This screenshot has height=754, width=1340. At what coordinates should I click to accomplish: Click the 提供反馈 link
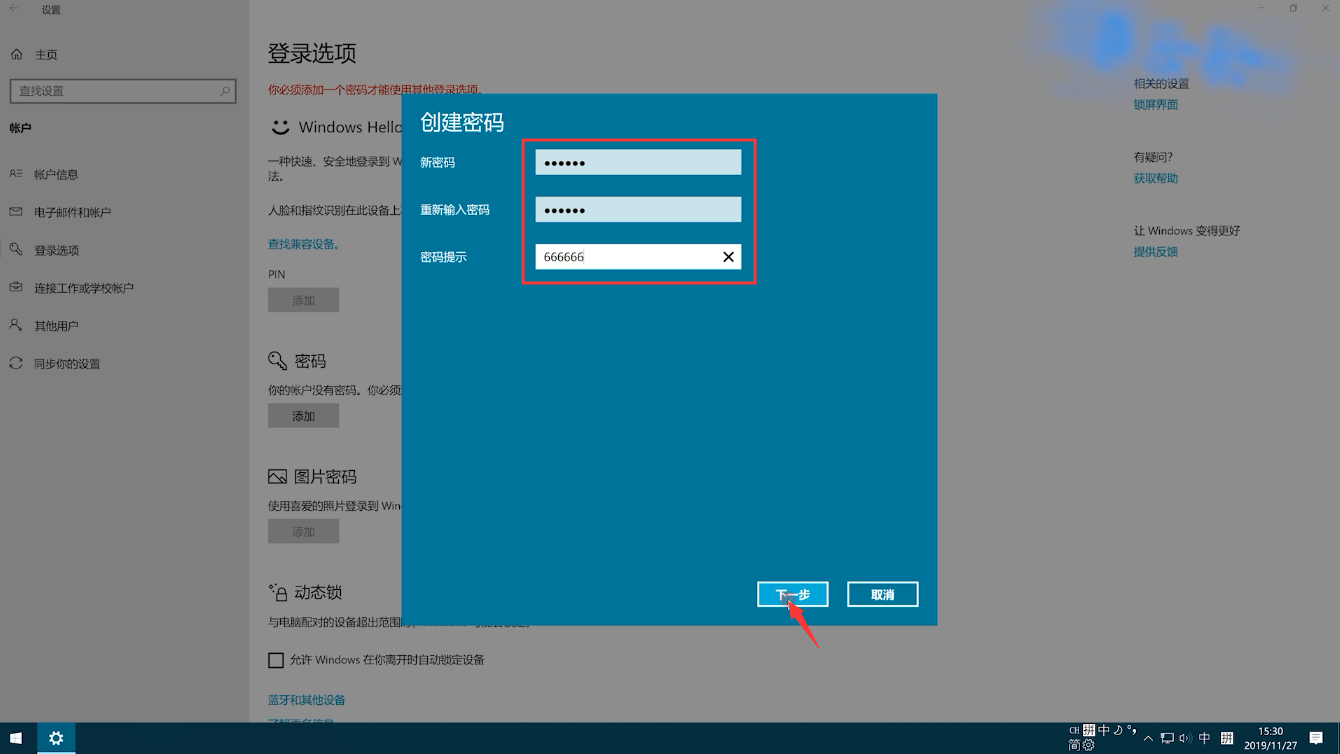tap(1155, 251)
